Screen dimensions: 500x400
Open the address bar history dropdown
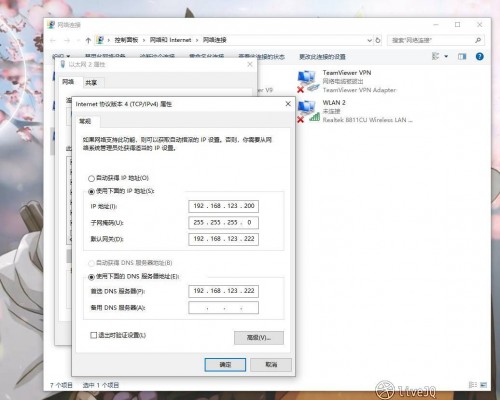[369, 40]
